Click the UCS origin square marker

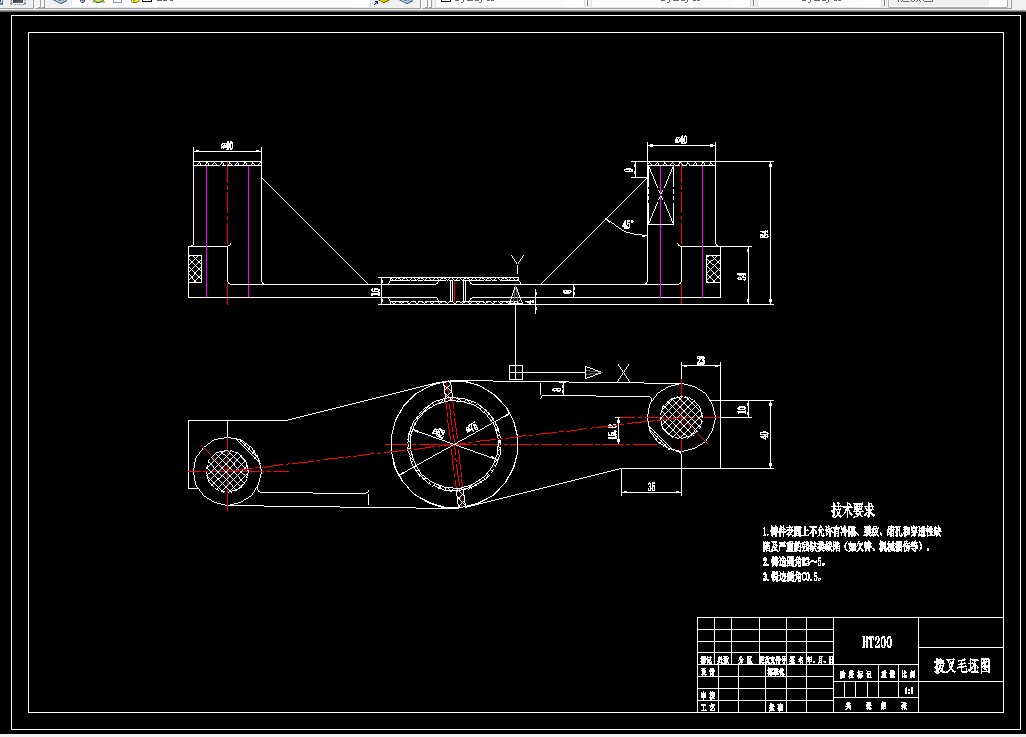click(x=516, y=372)
